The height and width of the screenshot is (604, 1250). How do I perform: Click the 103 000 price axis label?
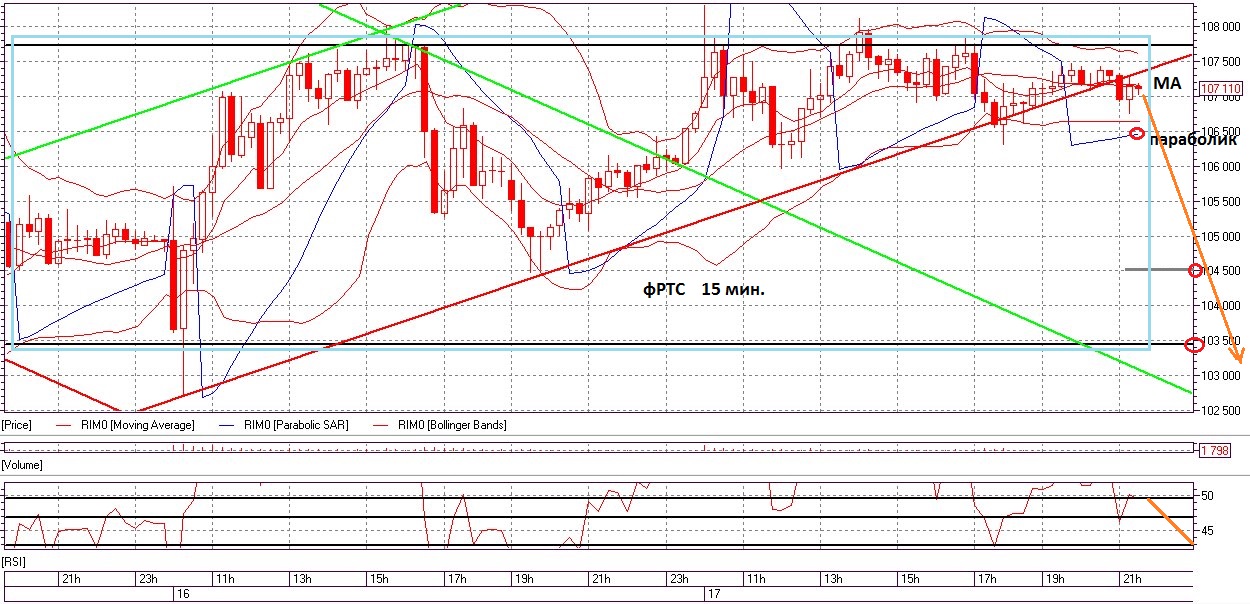1222,376
